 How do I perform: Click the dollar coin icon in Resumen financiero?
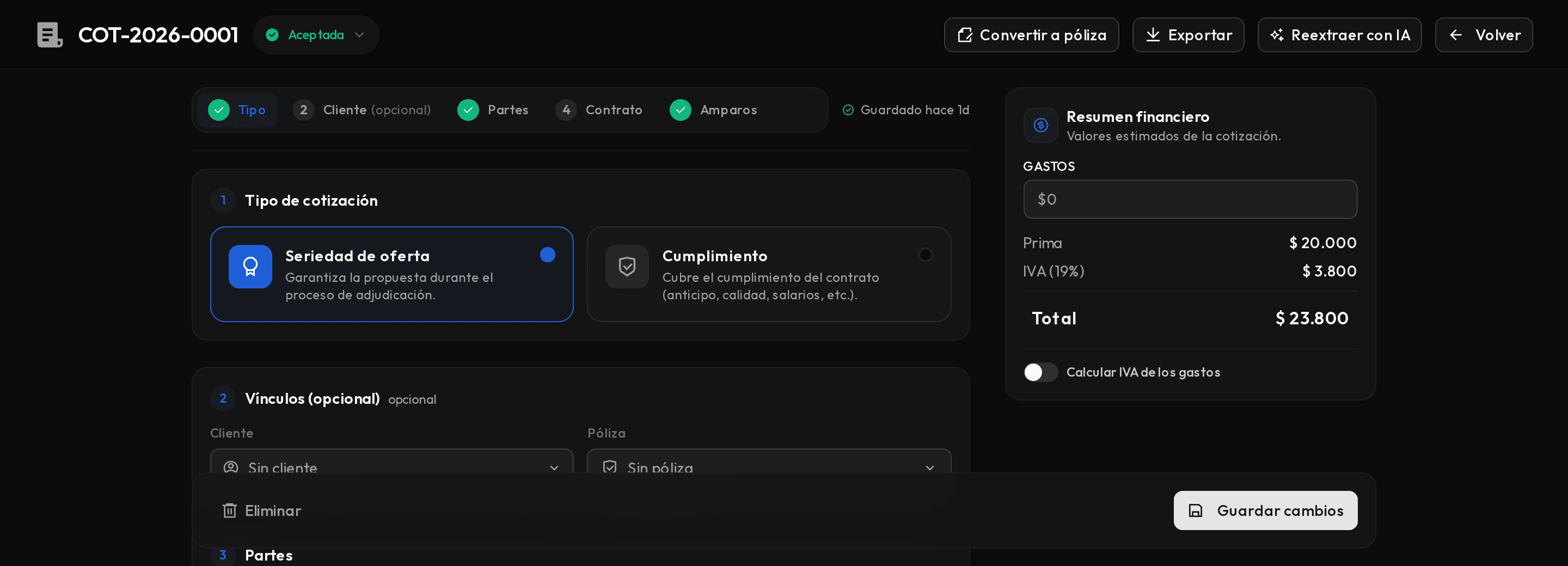click(1040, 125)
